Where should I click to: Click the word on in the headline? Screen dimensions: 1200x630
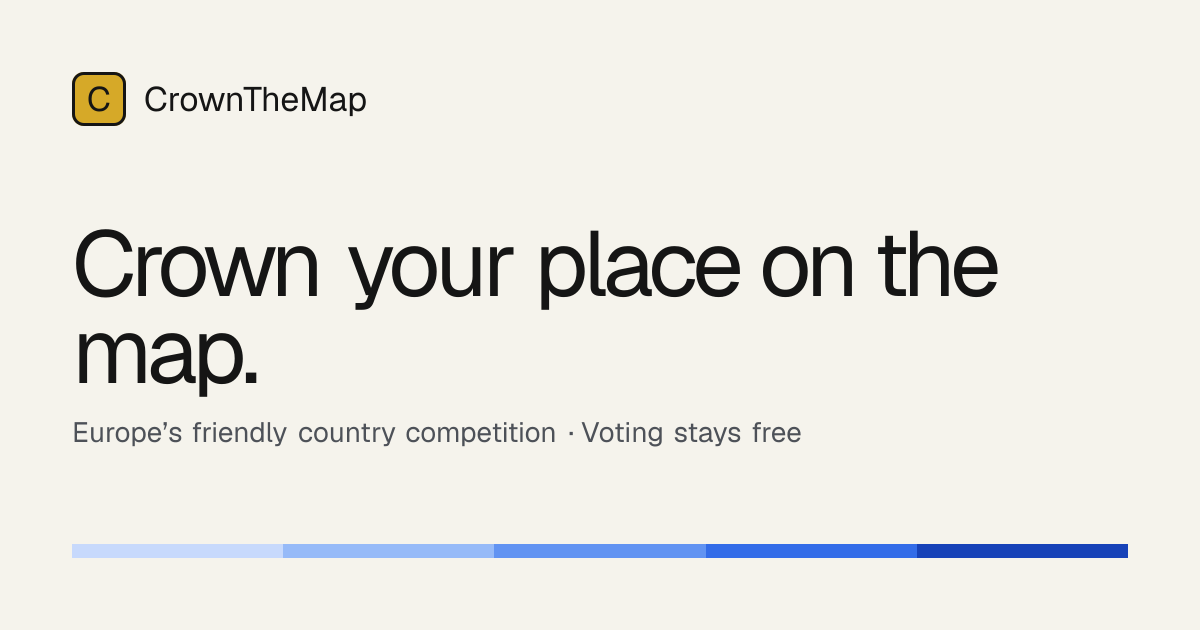[x=808, y=275]
